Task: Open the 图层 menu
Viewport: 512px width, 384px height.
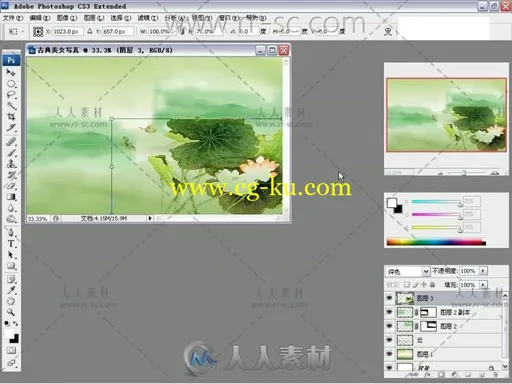Action: tap(94, 18)
